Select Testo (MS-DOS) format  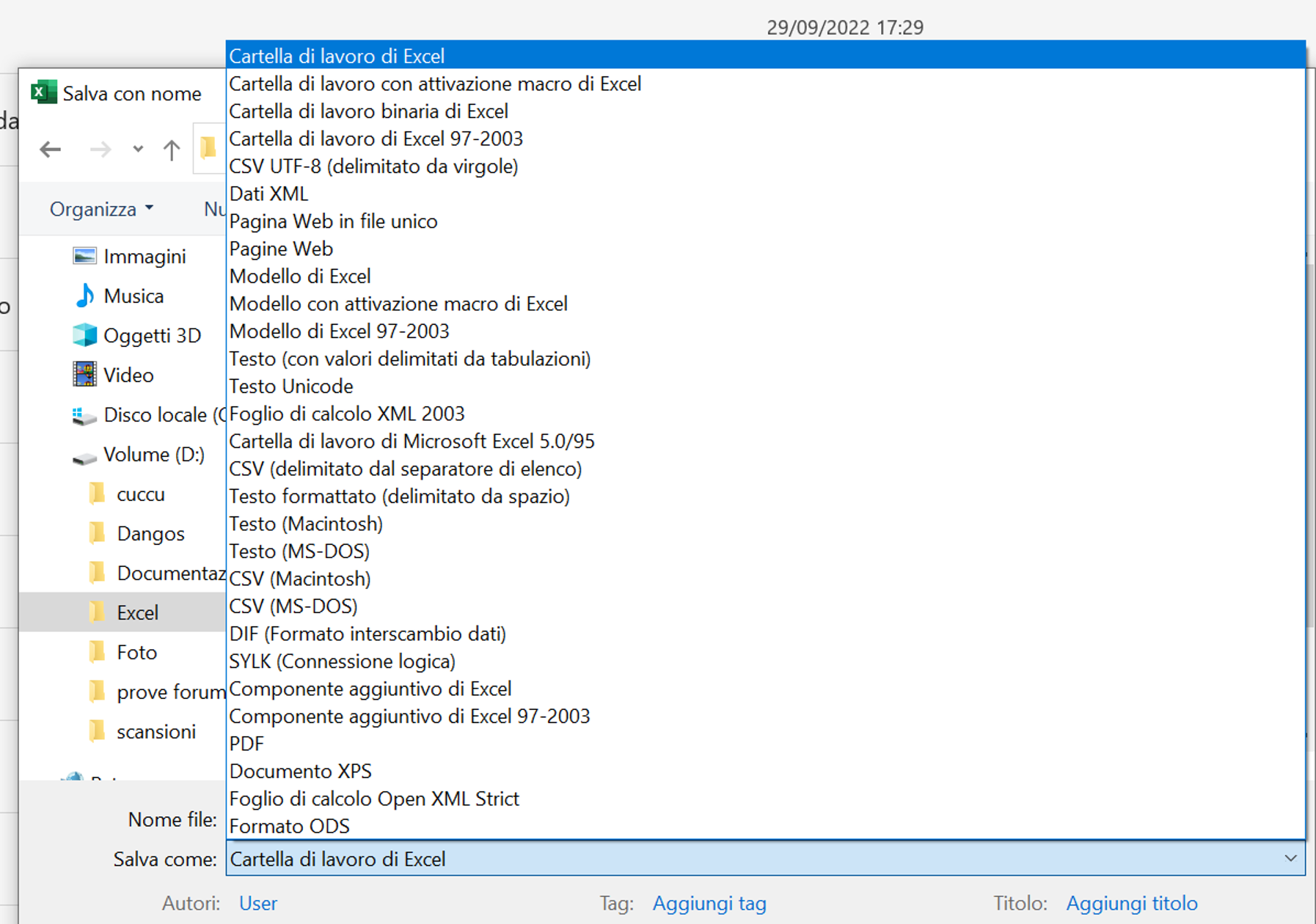click(x=766, y=551)
